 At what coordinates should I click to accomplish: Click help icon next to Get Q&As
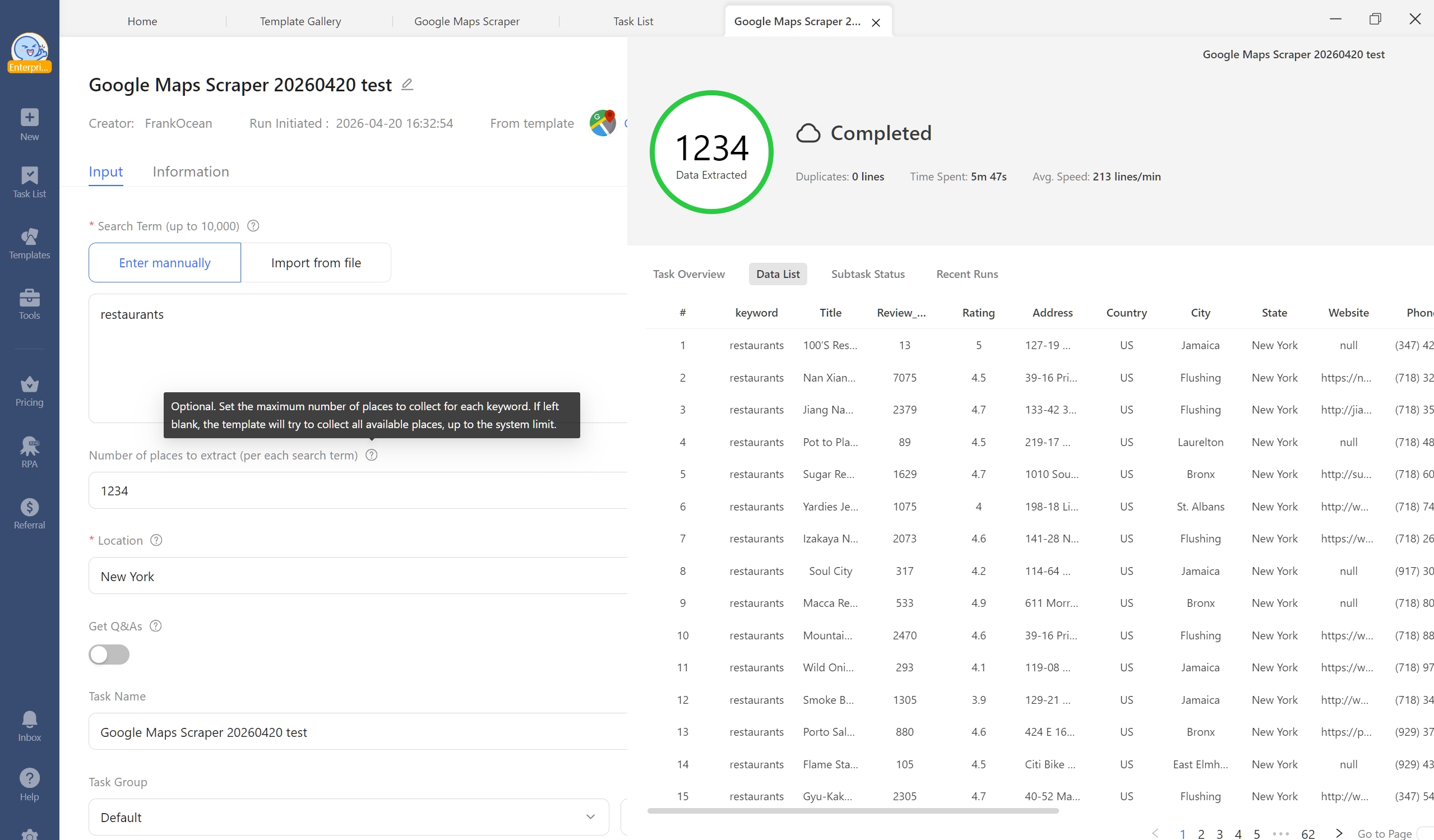pos(155,625)
